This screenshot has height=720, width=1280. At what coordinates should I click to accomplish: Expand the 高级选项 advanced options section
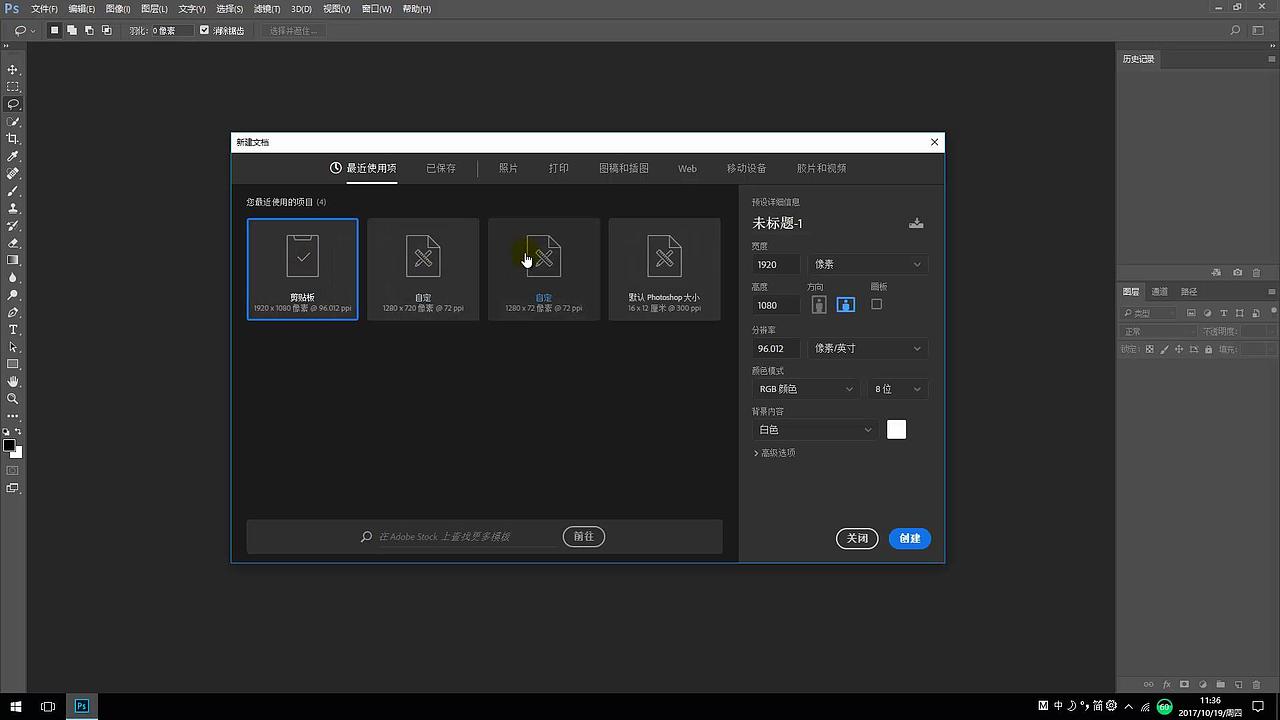(x=775, y=453)
